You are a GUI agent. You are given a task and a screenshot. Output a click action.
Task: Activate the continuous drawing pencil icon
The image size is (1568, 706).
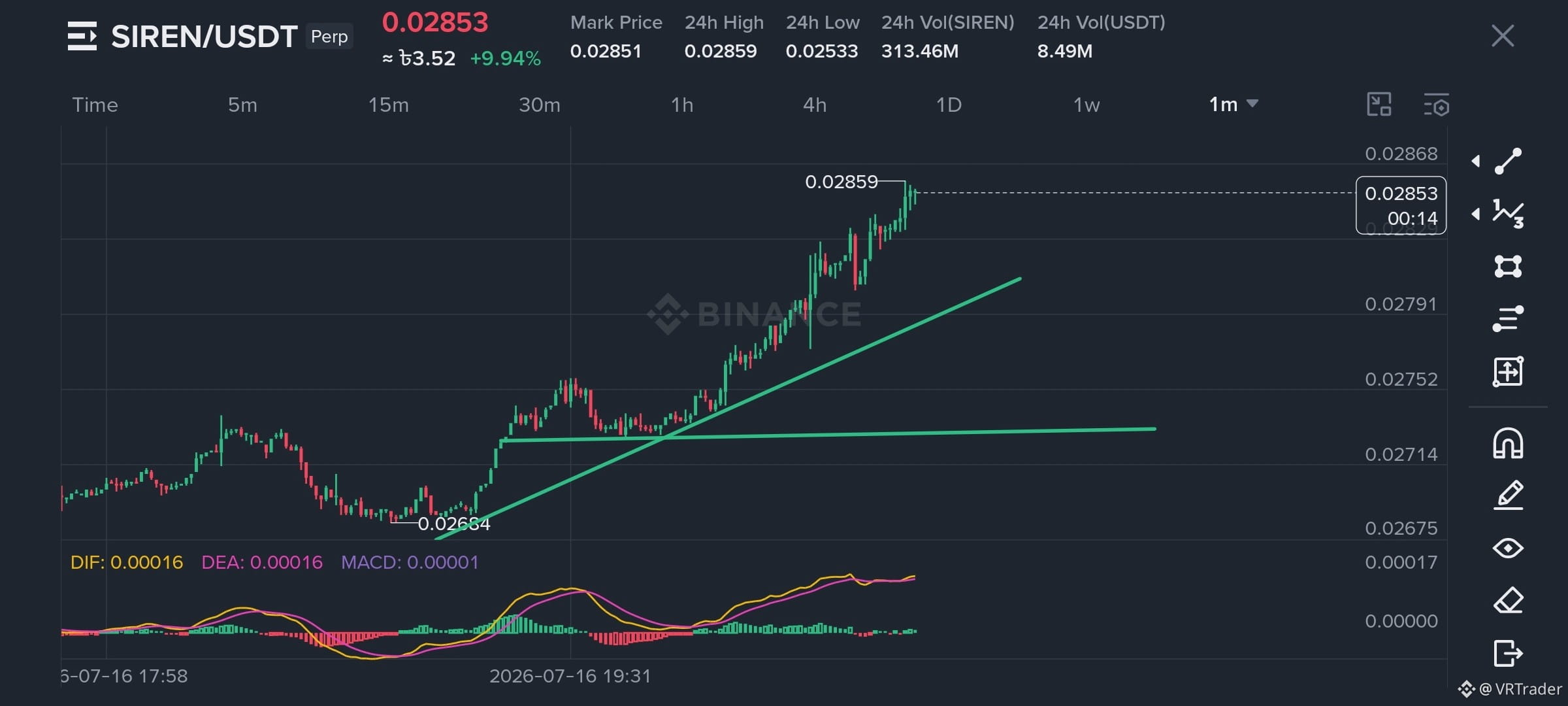click(x=1508, y=495)
